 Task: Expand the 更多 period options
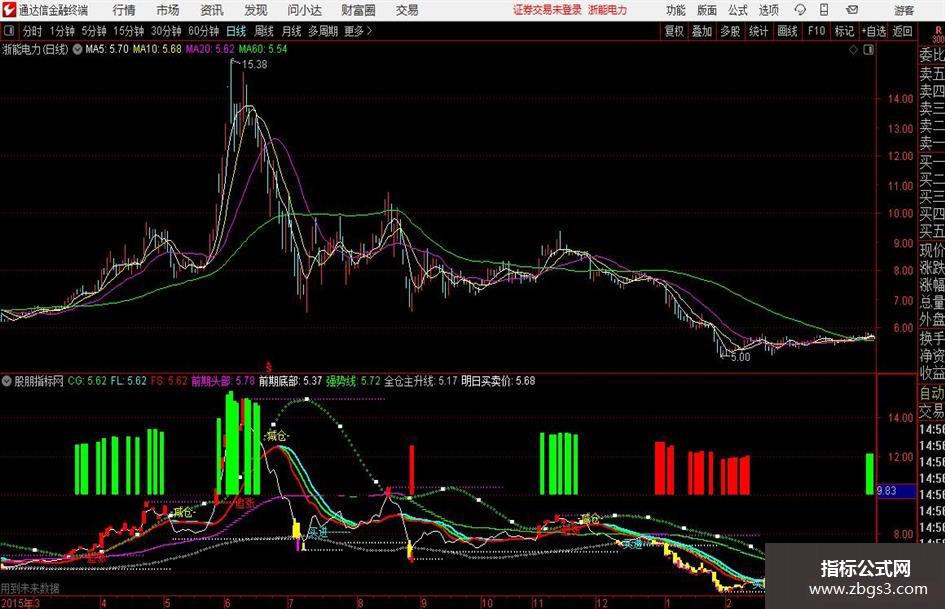tap(359, 31)
